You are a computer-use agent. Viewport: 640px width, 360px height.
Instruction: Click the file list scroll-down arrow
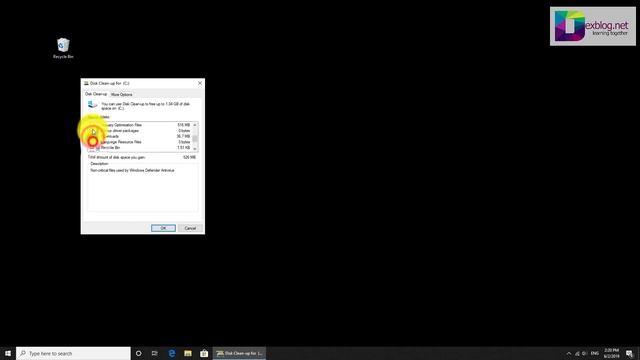[195, 149]
